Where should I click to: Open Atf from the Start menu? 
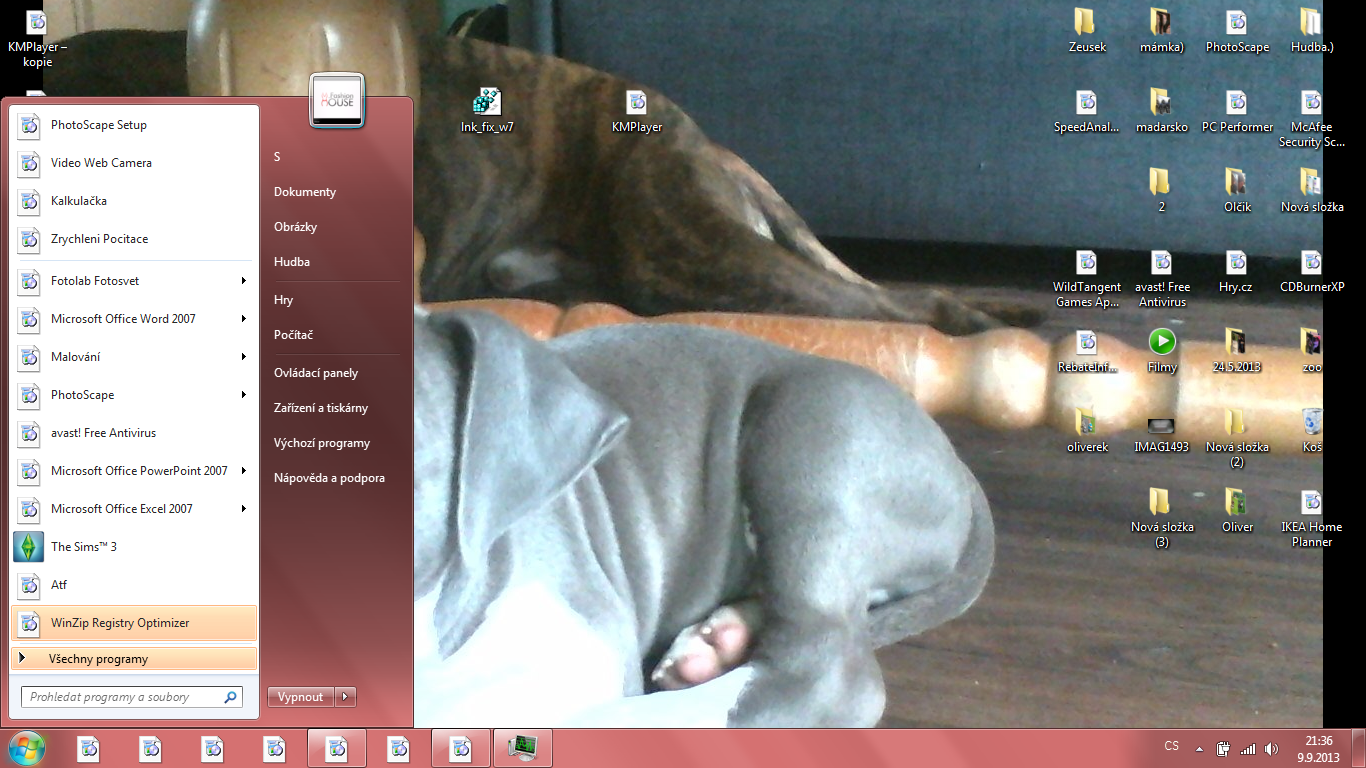tap(134, 585)
